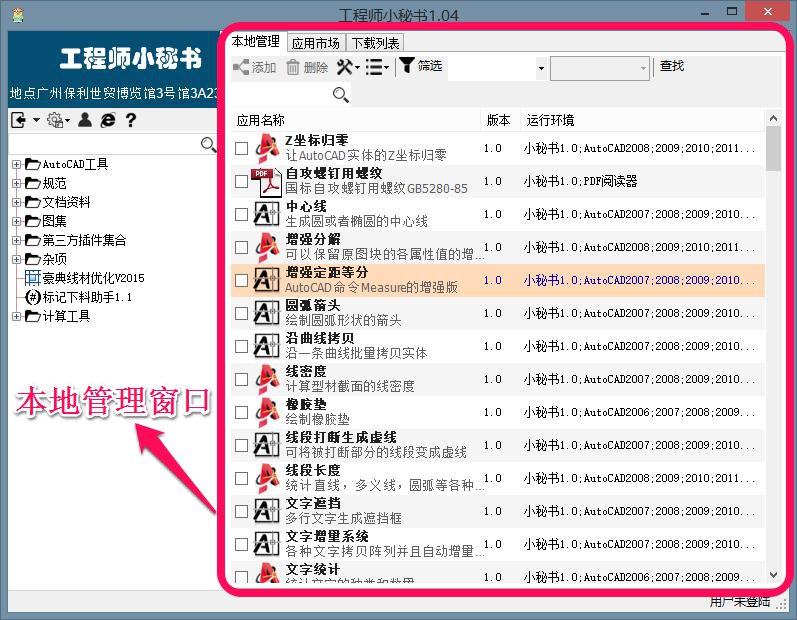Click the 添加 button label

click(264, 67)
